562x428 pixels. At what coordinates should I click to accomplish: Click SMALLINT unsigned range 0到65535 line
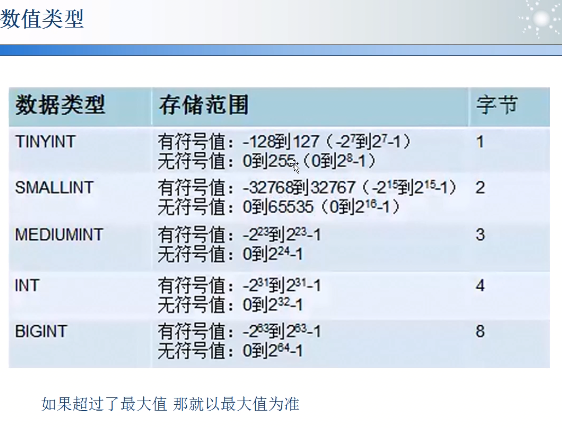click(279, 207)
